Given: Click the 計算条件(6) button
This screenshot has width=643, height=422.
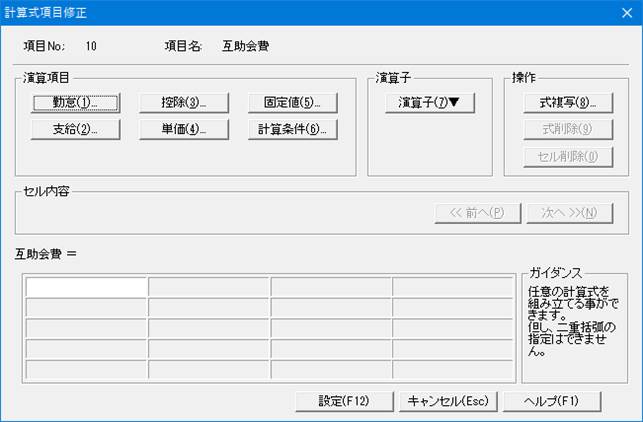Looking at the screenshot, I should click(293, 130).
